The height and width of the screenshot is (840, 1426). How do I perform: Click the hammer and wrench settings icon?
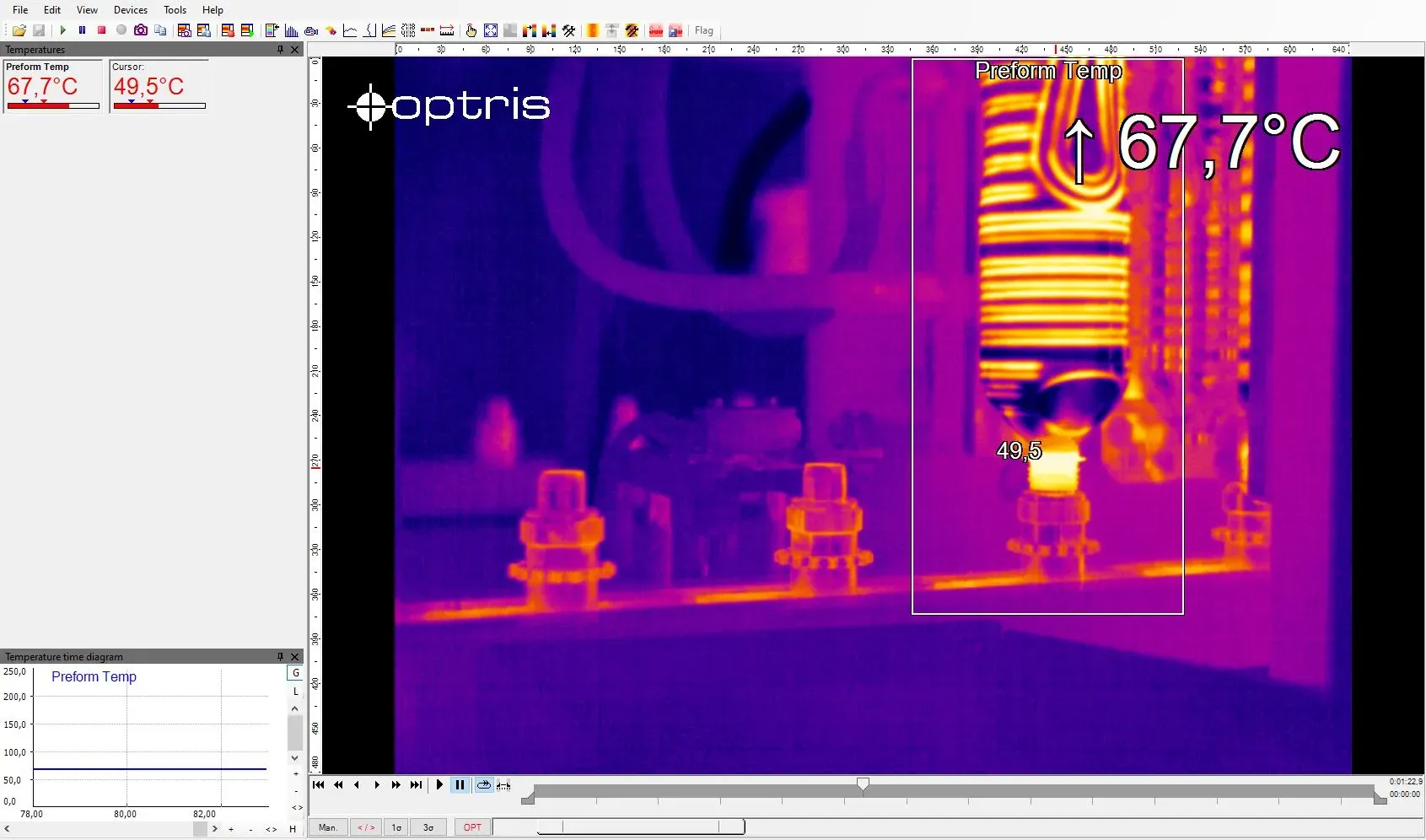[x=569, y=30]
